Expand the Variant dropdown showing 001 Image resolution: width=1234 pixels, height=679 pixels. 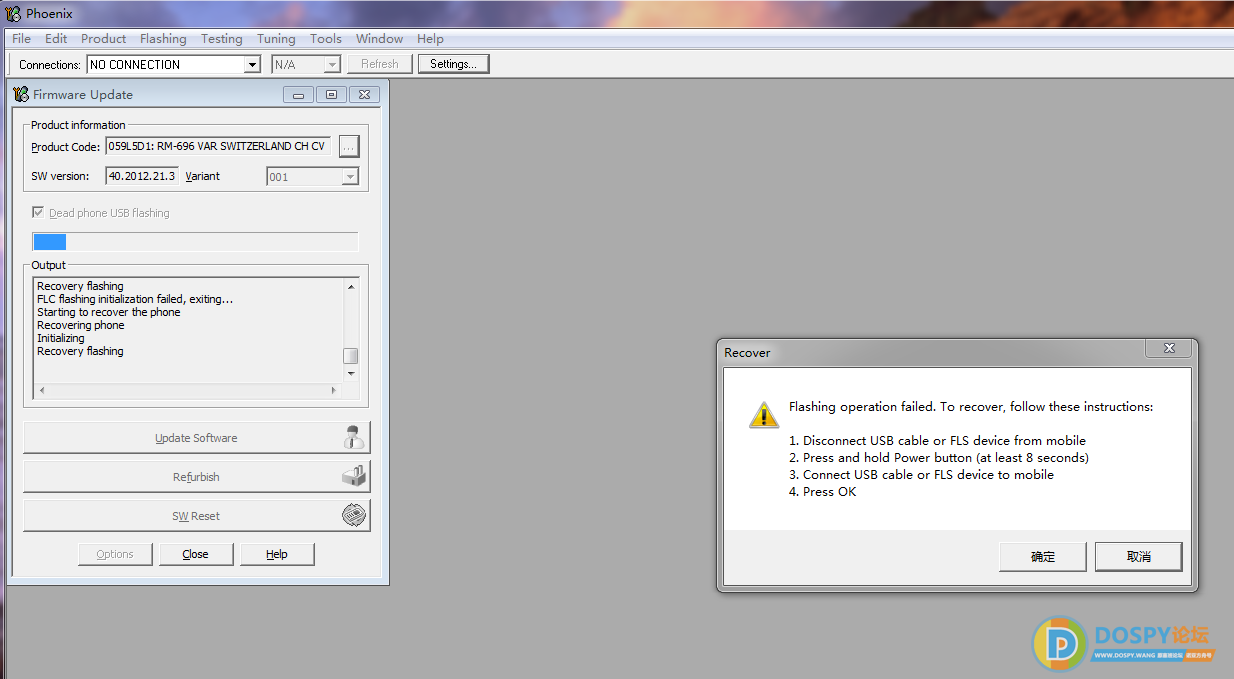pyautogui.click(x=350, y=177)
